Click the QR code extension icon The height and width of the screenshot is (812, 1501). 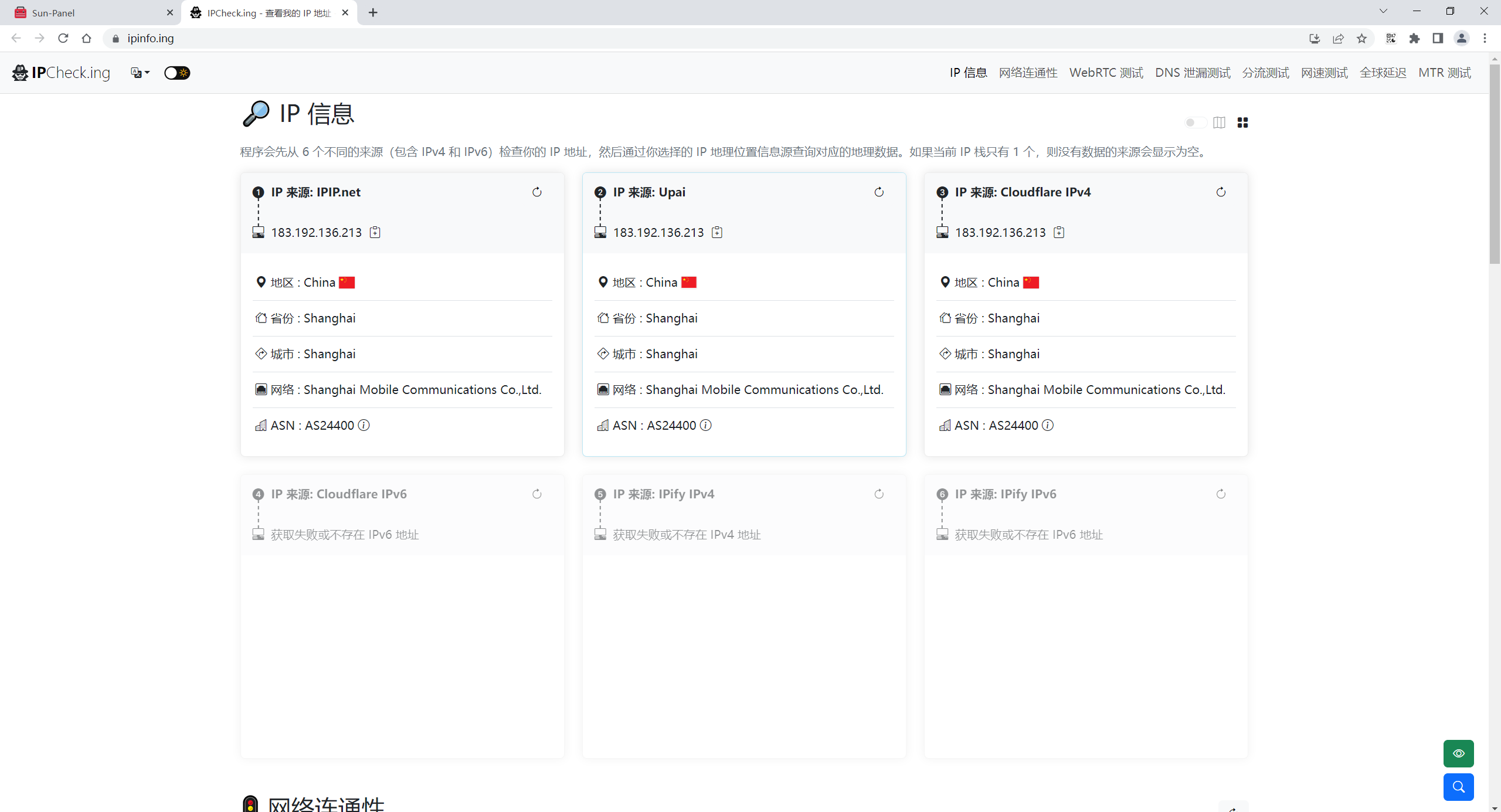tap(1391, 39)
